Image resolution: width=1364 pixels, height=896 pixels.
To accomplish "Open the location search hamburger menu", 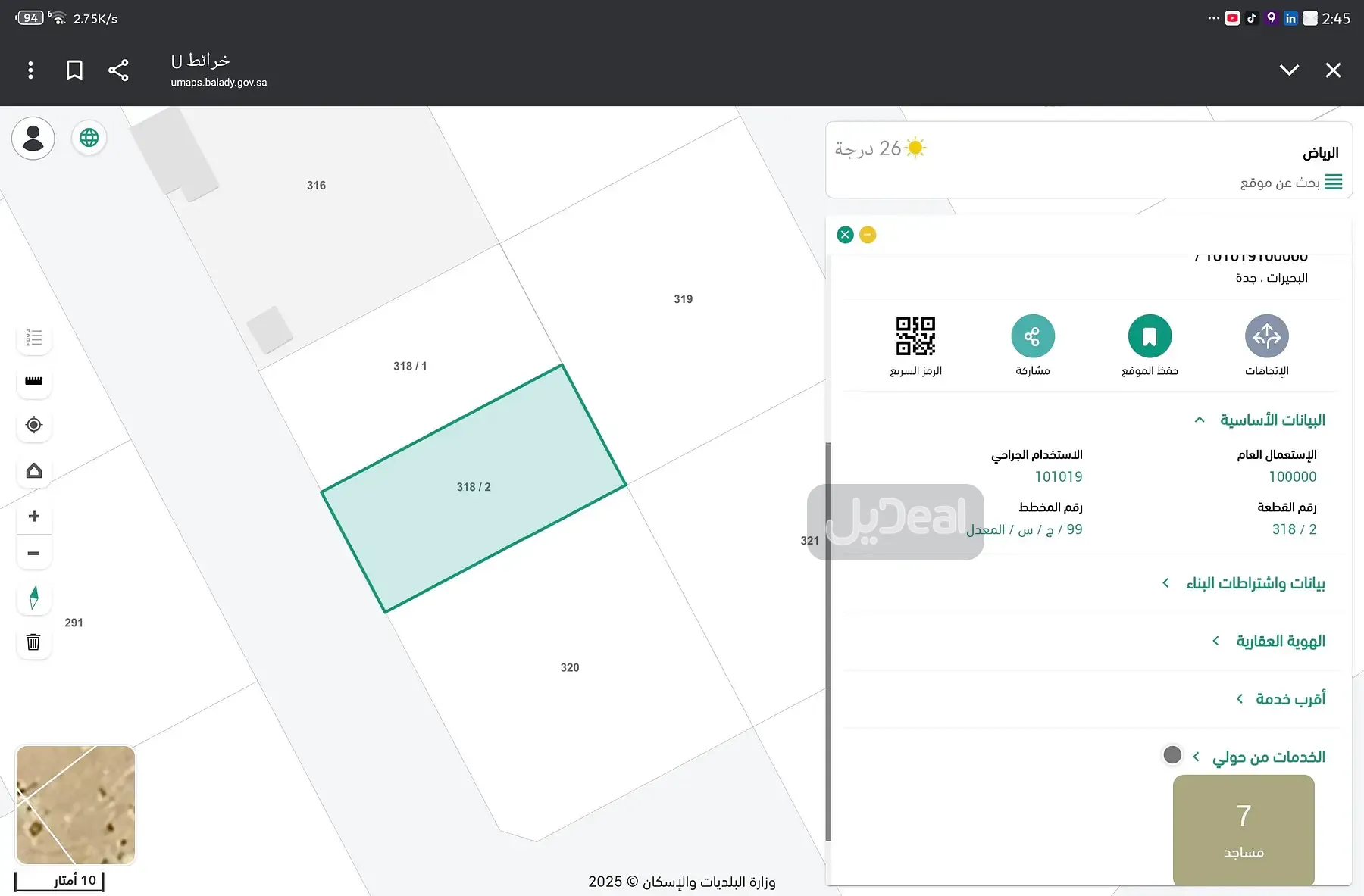I will coord(1333,183).
